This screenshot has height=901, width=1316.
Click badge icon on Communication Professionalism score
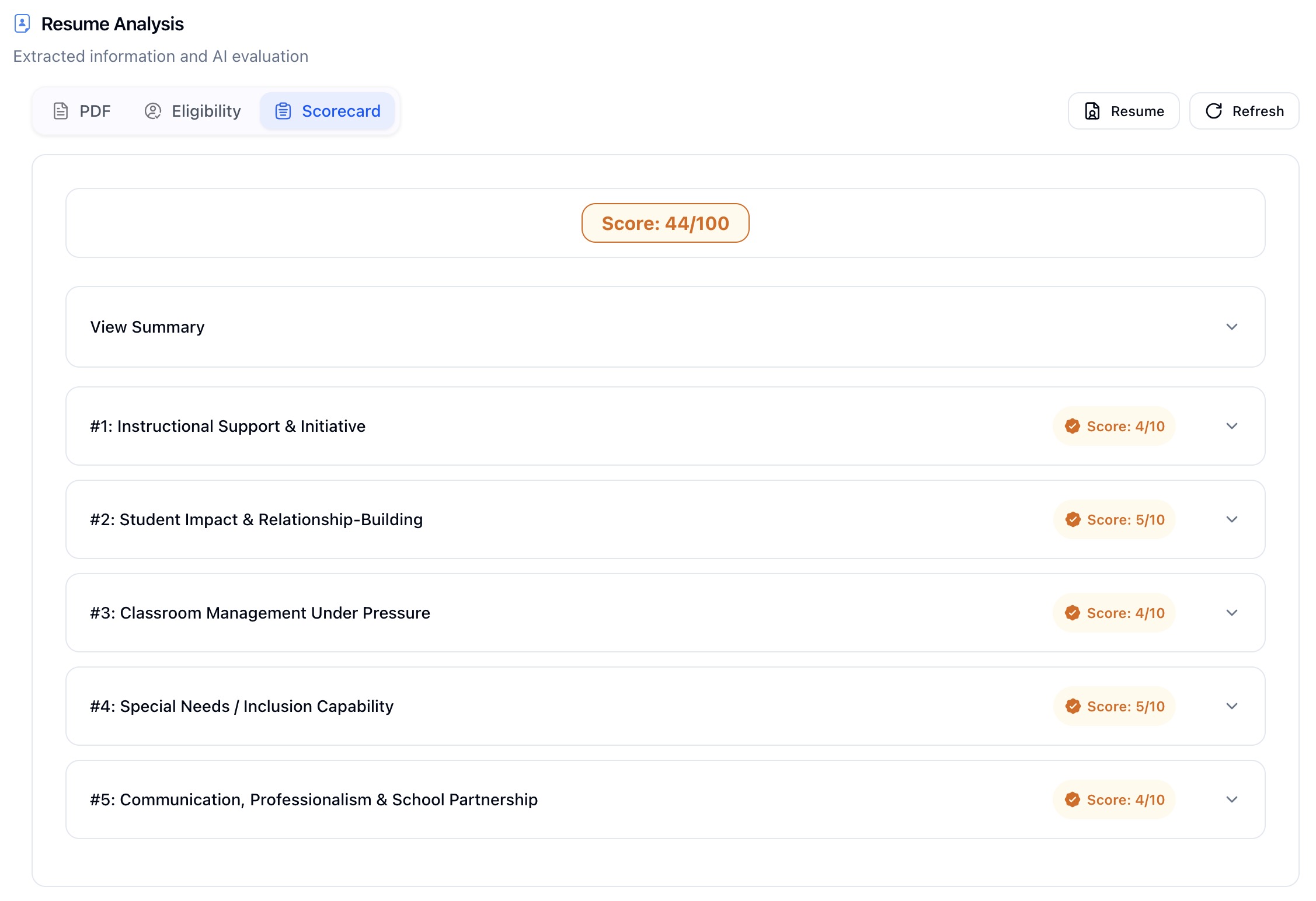1072,799
